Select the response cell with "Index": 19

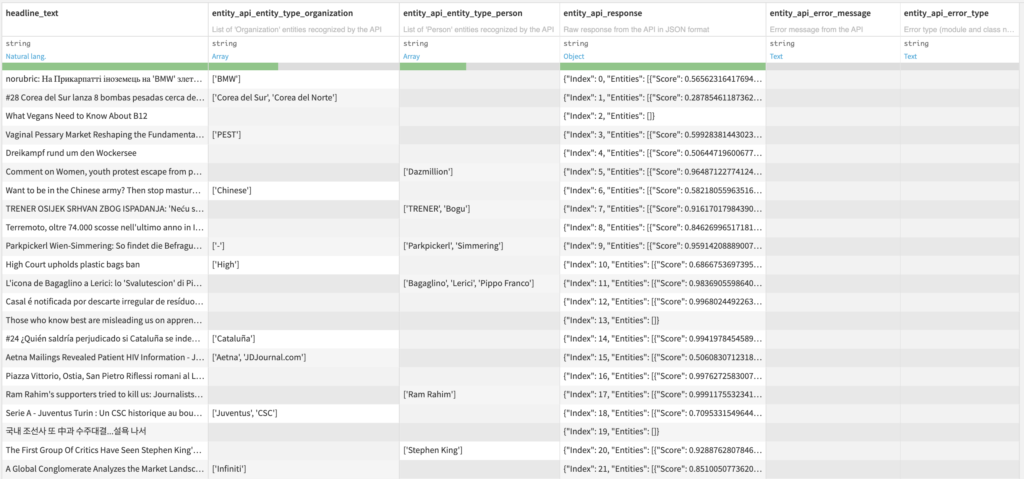(662, 431)
